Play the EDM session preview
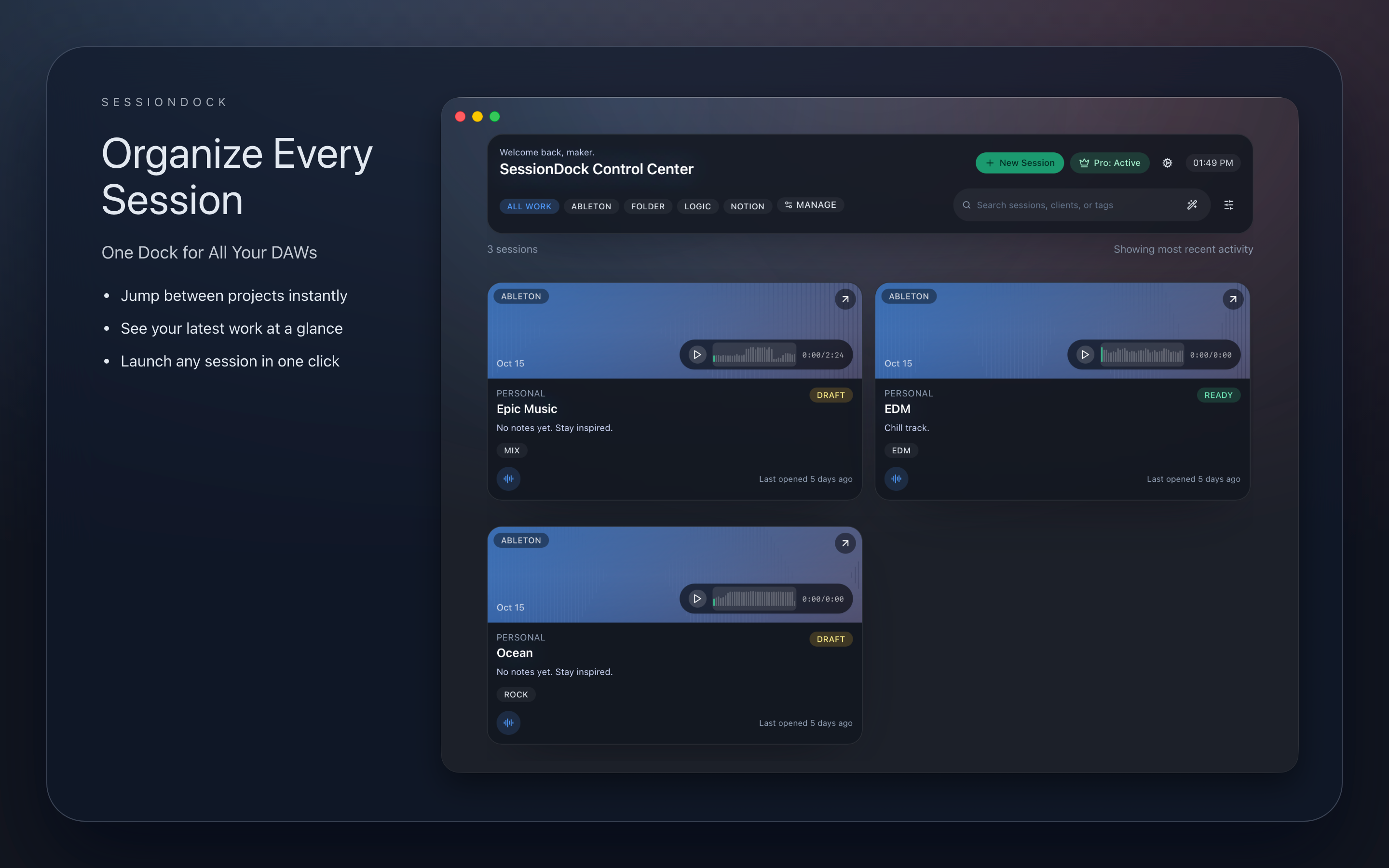Image resolution: width=1389 pixels, height=868 pixels. [x=1084, y=354]
